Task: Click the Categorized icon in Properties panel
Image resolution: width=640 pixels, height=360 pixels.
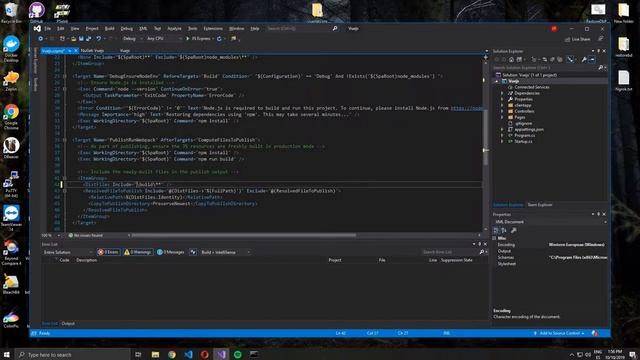Action: 496,231
